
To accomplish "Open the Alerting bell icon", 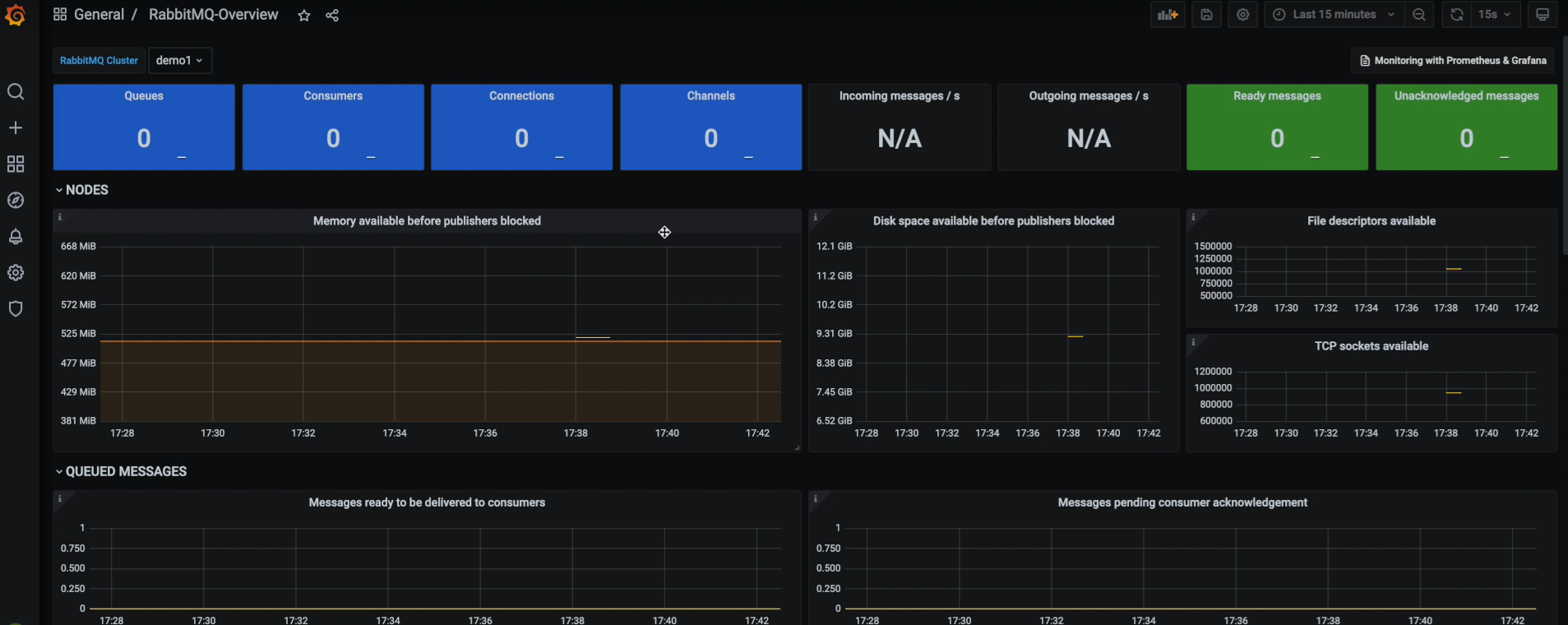I will [x=16, y=237].
